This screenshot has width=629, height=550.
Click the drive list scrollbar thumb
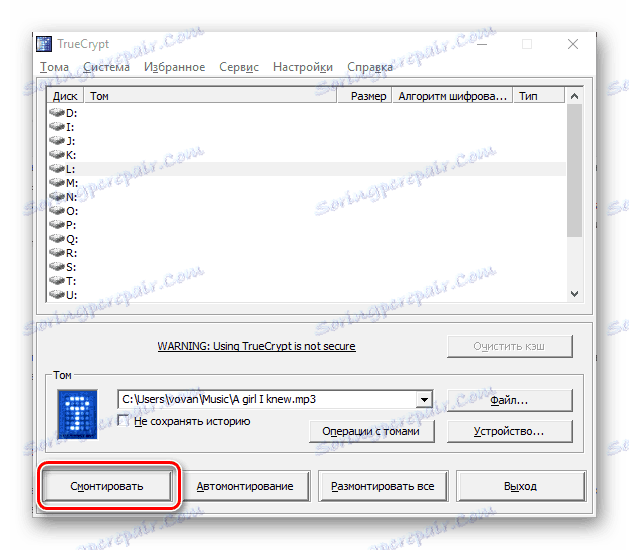pyautogui.click(x=574, y=170)
